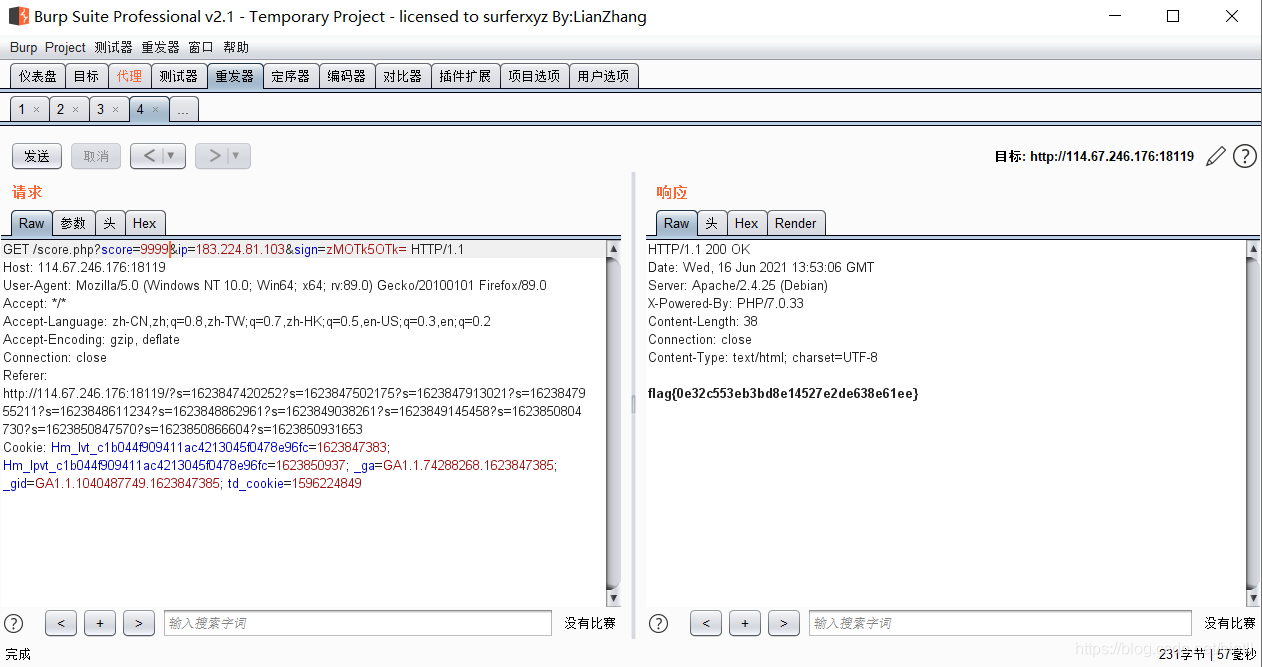Screen dimensions: 1262x667
Task: Switch to the 目标 tab
Action: 87,76
